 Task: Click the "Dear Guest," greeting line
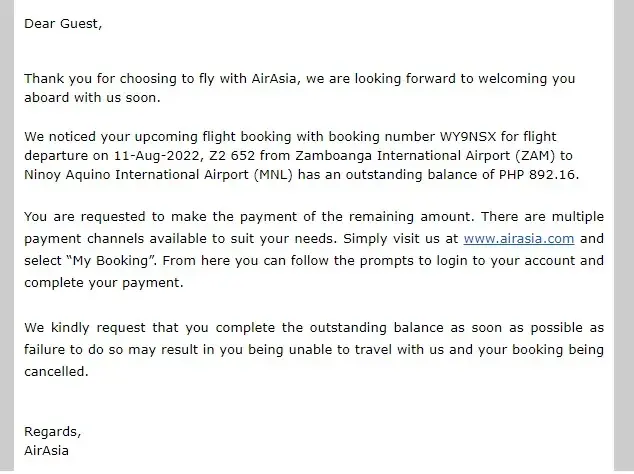[63, 23]
